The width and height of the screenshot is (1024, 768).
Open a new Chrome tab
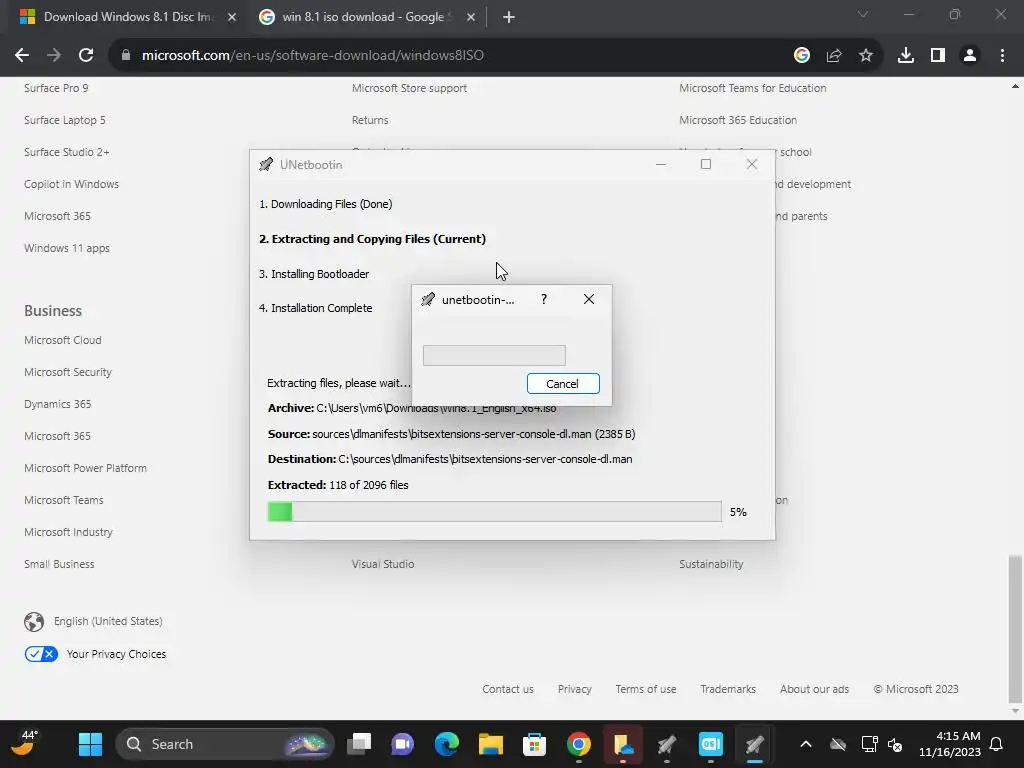point(509,17)
